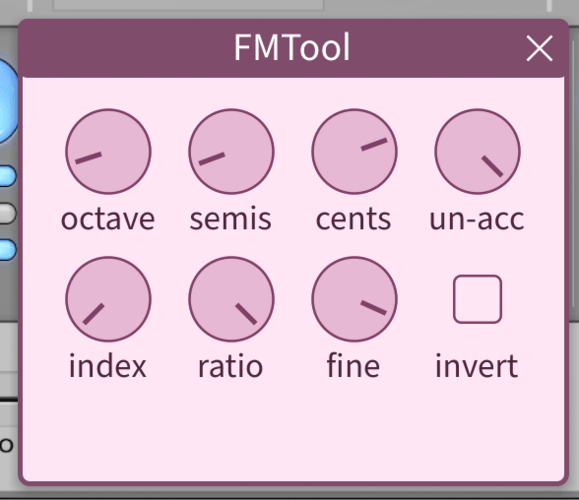Close the FMTool panel
The width and height of the screenshot is (579, 500).
[539, 48]
